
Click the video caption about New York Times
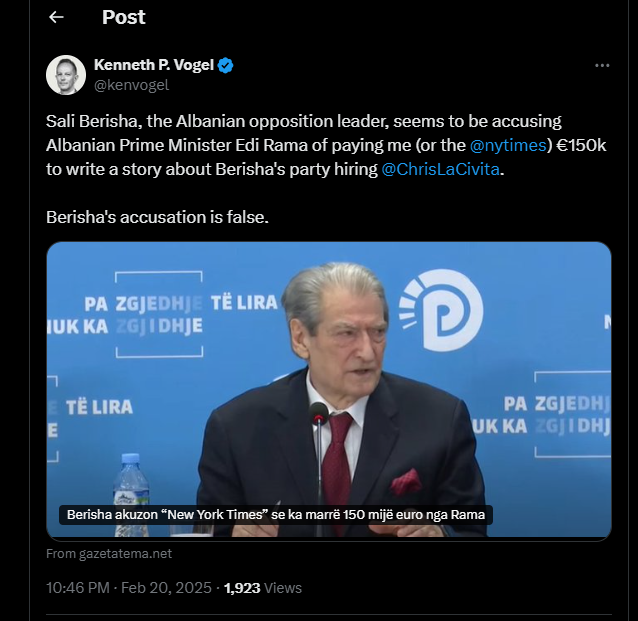pyautogui.click(x=276, y=516)
